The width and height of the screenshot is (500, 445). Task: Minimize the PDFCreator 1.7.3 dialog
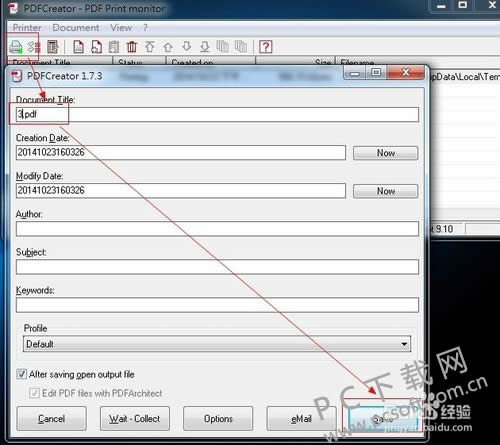click(355, 73)
